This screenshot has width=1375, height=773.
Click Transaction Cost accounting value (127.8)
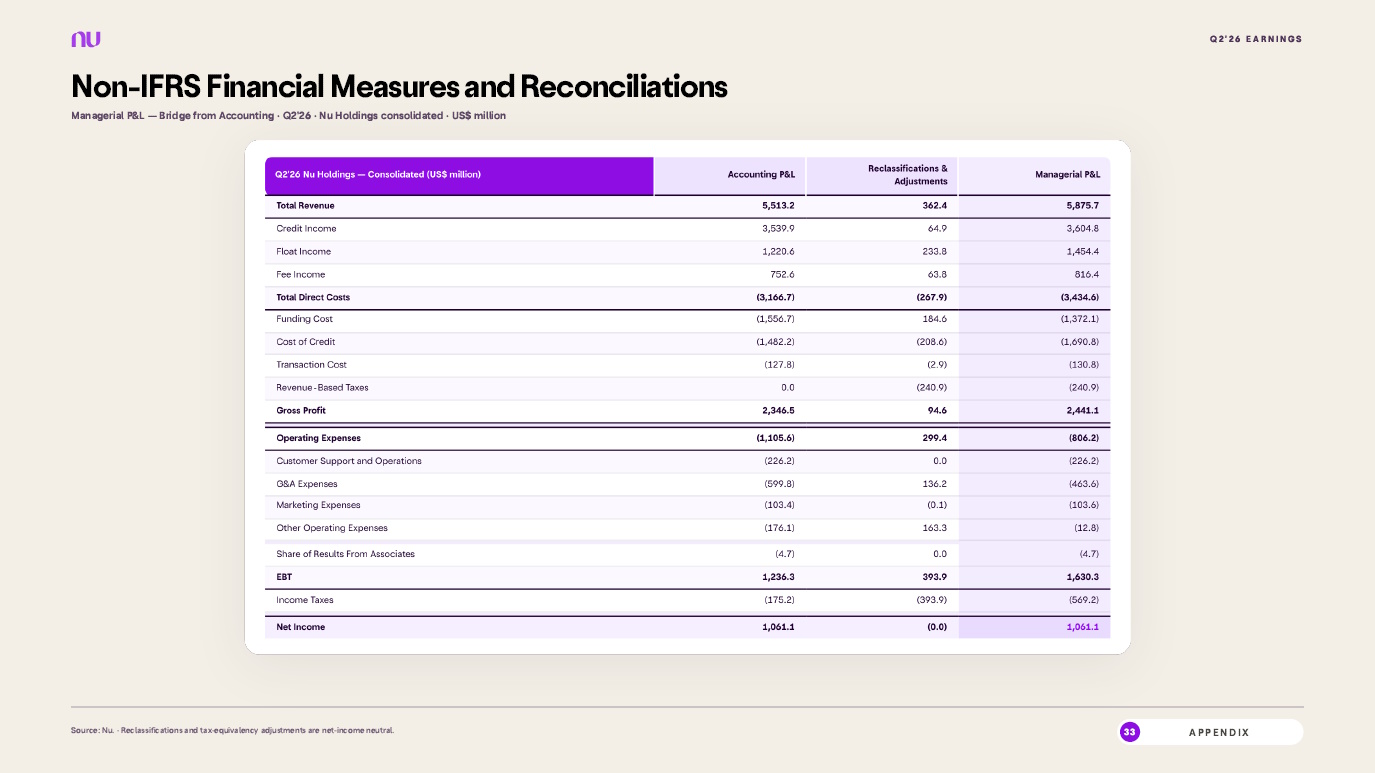[x=779, y=365]
